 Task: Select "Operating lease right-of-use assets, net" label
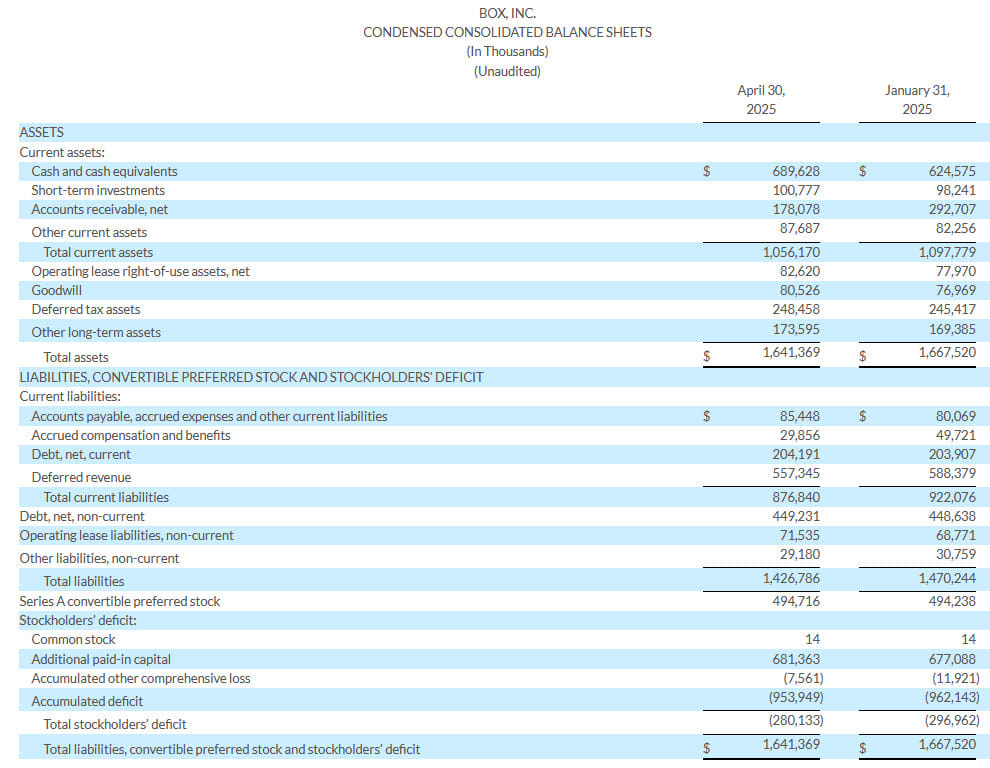pos(140,271)
